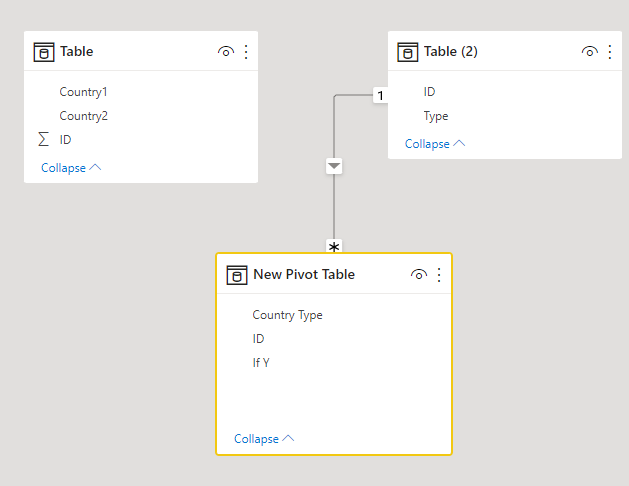Open more options menu for Table (2)
This screenshot has height=486, width=629.
(610, 52)
